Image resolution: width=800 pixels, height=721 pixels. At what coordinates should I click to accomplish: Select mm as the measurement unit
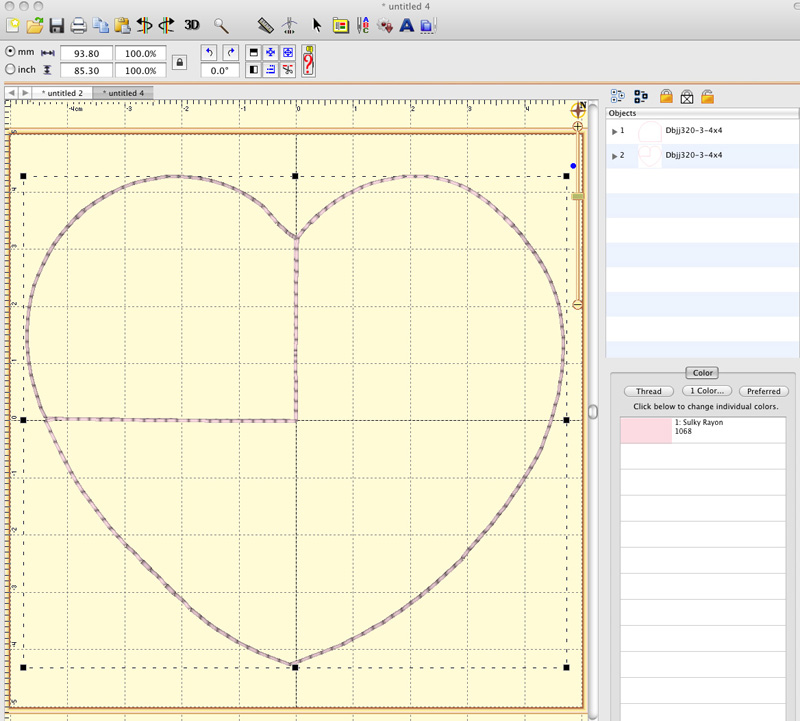[x=10, y=52]
